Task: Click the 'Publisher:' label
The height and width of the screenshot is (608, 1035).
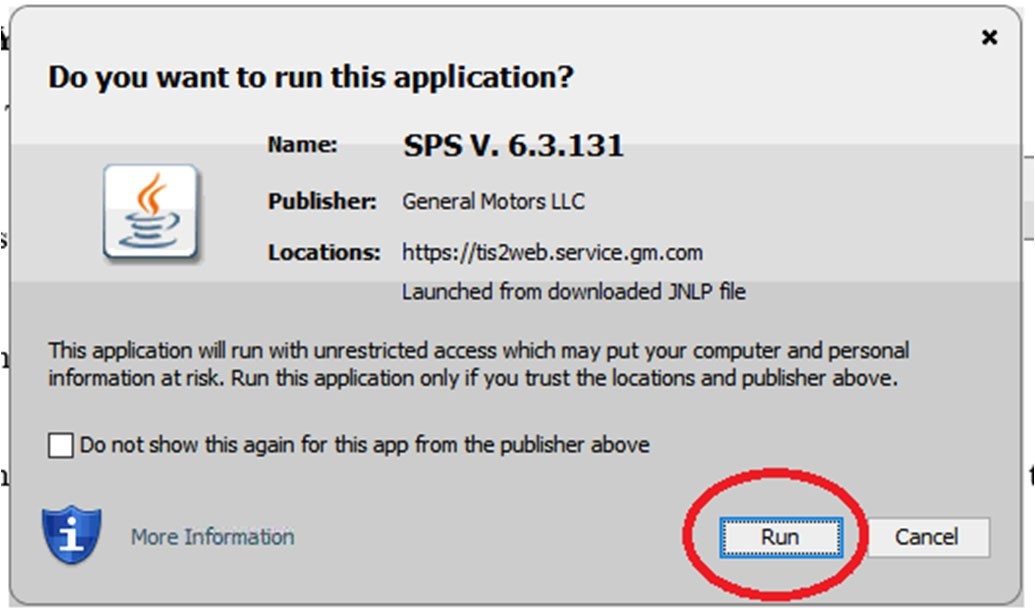Action: (322, 201)
